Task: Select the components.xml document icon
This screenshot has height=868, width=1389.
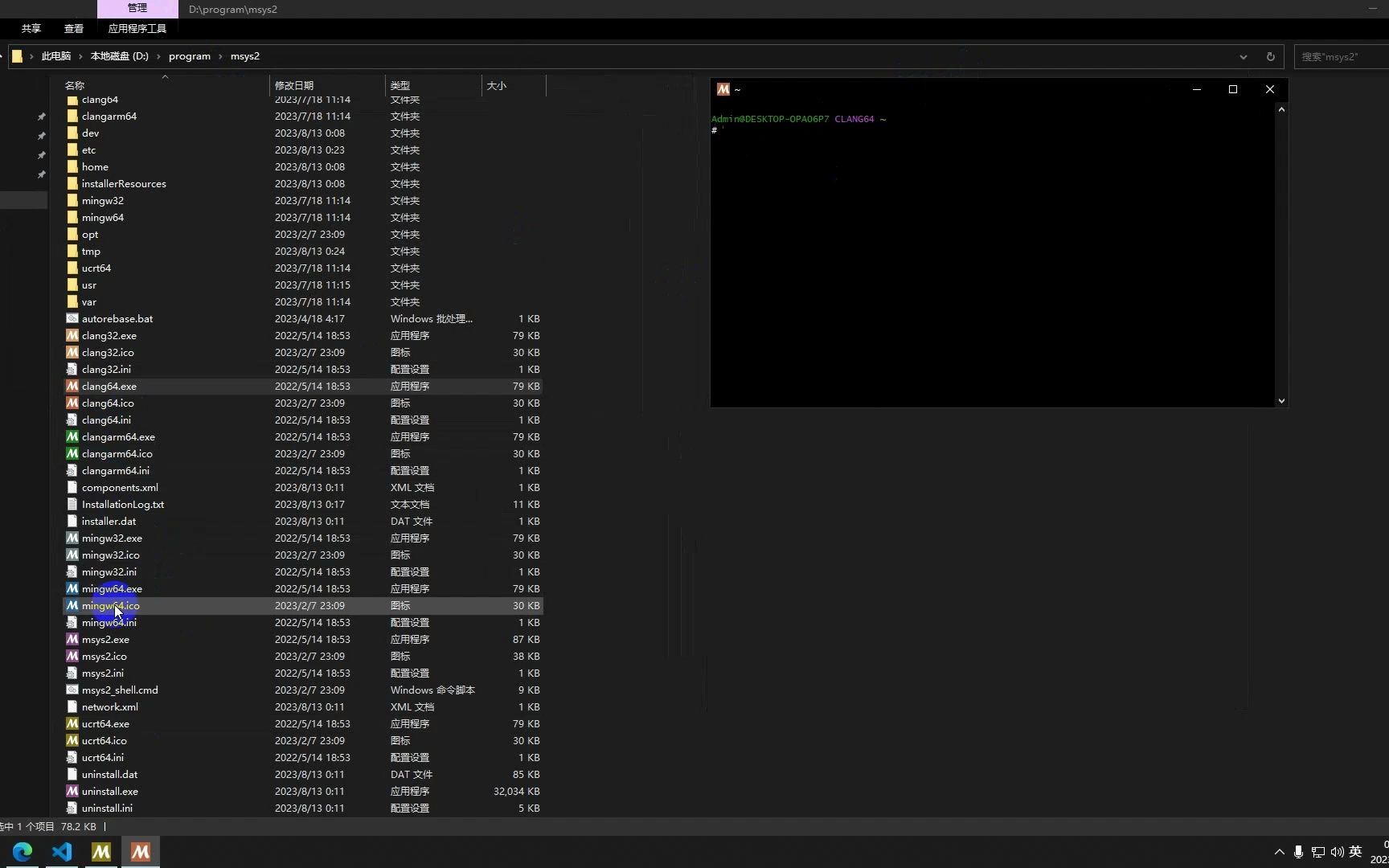Action: click(72, 488)
